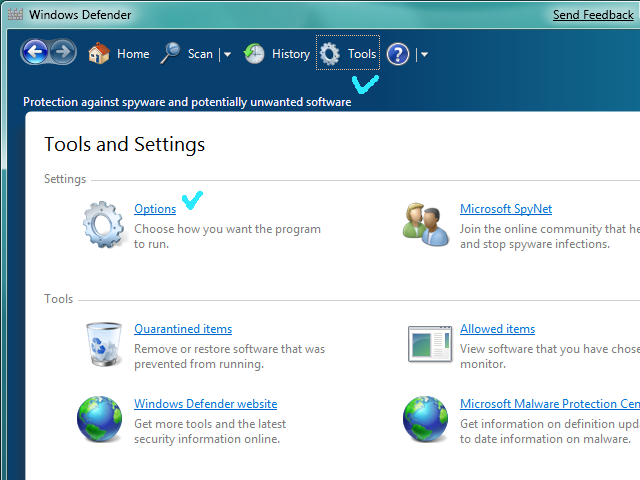This screenshot has height=480, width=640.
Task: Expand the Help options dropdown arrow
Action: (424, 54)
